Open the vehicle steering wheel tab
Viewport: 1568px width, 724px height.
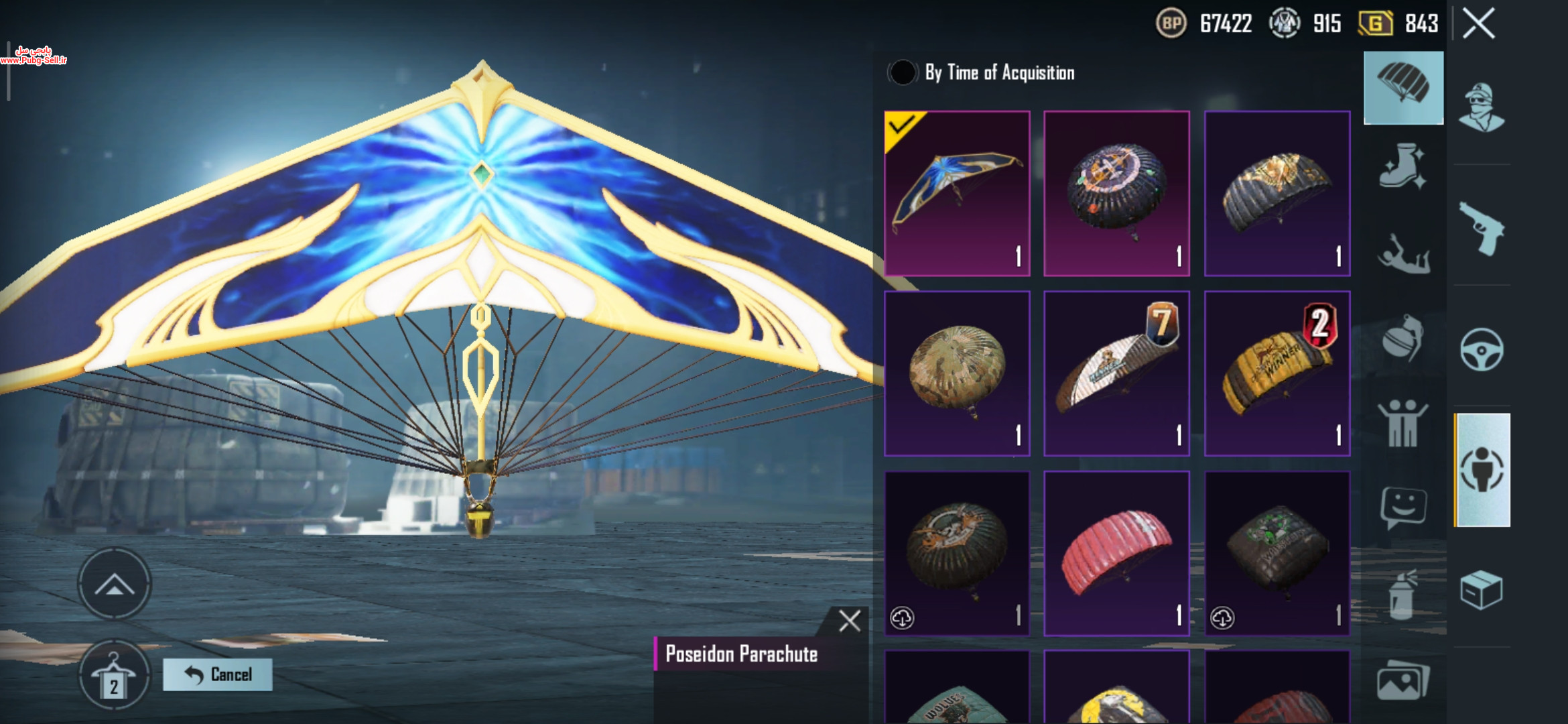(1482, 349)
